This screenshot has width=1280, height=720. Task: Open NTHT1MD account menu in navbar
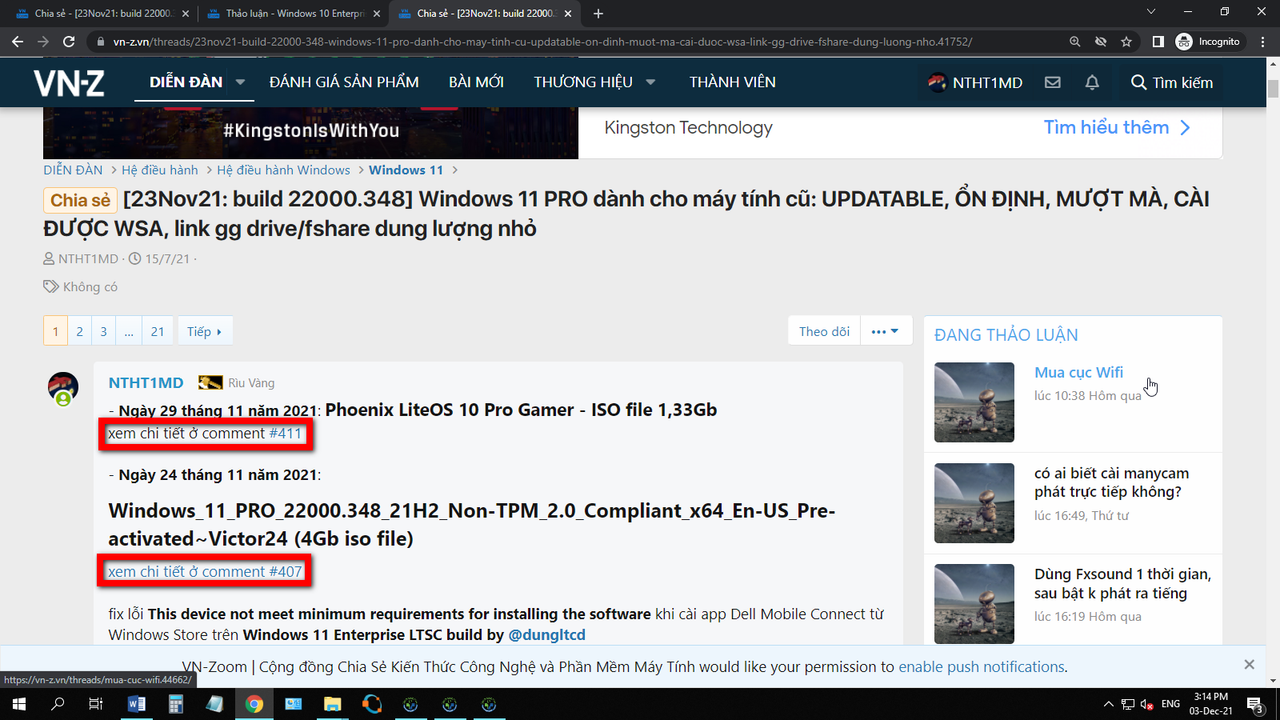[975, 83]
